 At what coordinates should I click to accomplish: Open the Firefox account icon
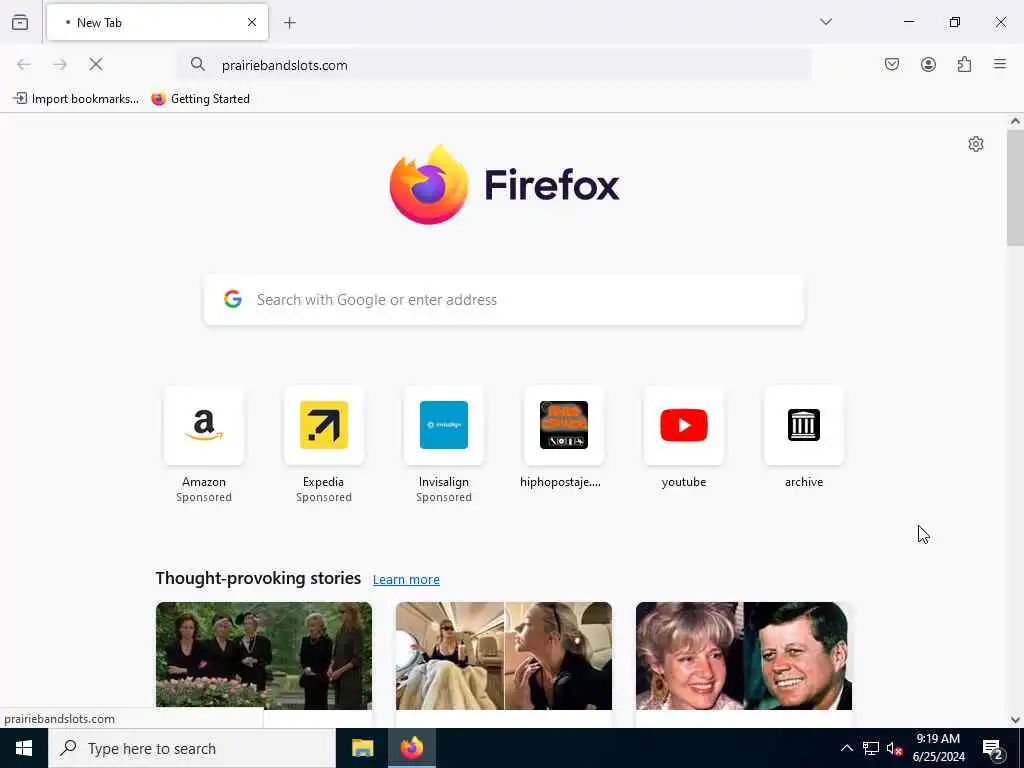click(928, 64)
